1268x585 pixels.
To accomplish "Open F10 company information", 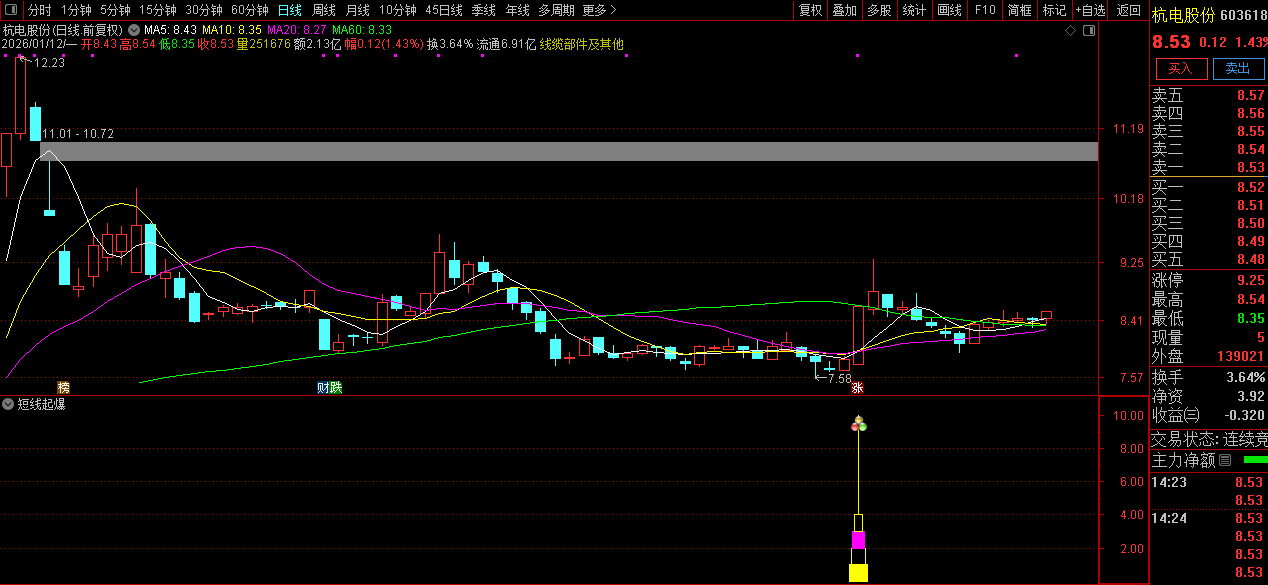I will [x=985, y=10].
